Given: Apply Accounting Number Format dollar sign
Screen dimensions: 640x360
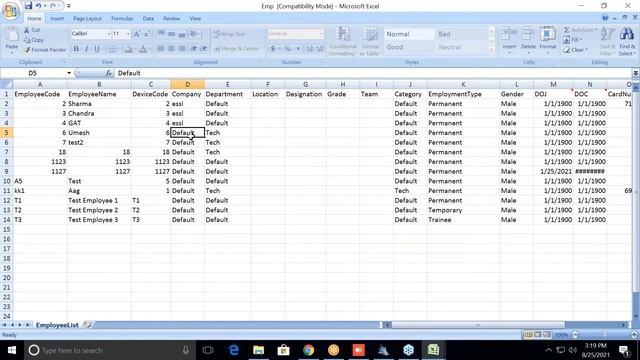Looking at the screenshot, I should coord(273,49).
